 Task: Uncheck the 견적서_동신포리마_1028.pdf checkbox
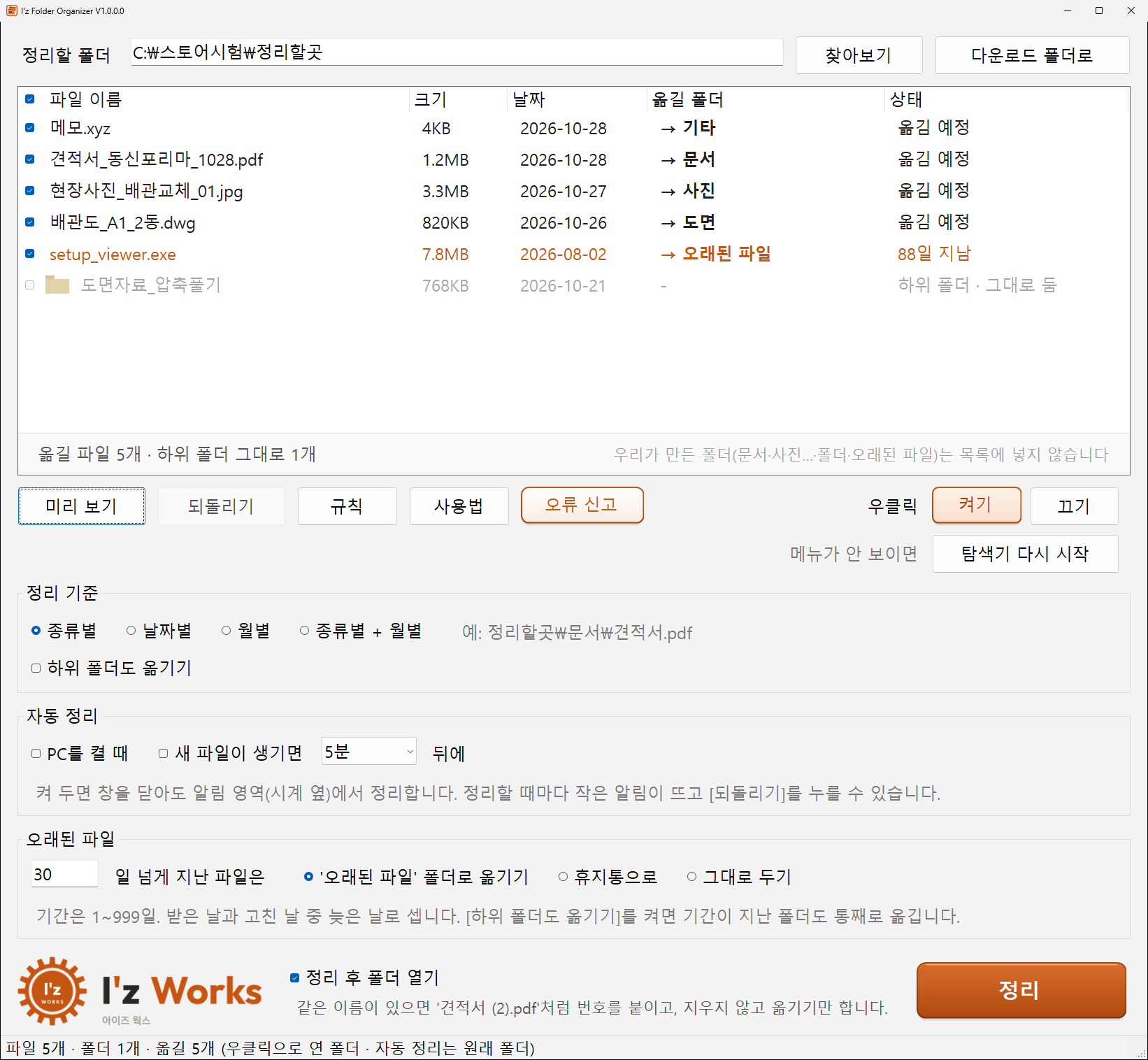30,159
